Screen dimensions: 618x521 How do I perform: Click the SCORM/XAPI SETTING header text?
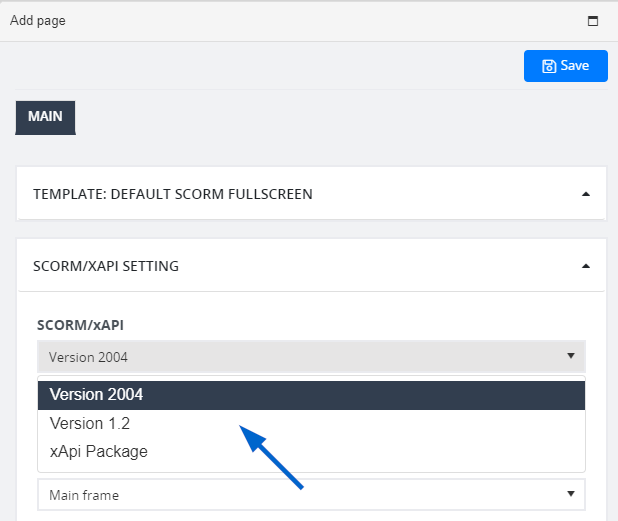pos(106,266)
